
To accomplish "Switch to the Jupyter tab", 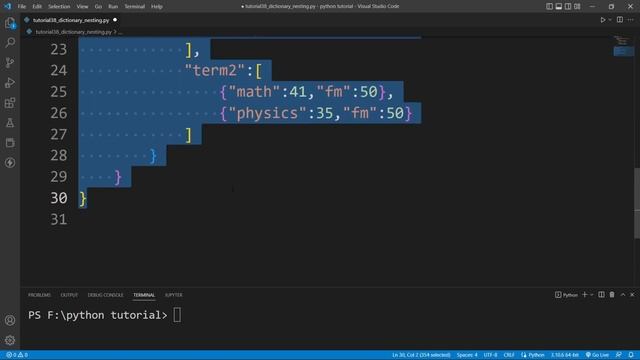I will point(173,295).
